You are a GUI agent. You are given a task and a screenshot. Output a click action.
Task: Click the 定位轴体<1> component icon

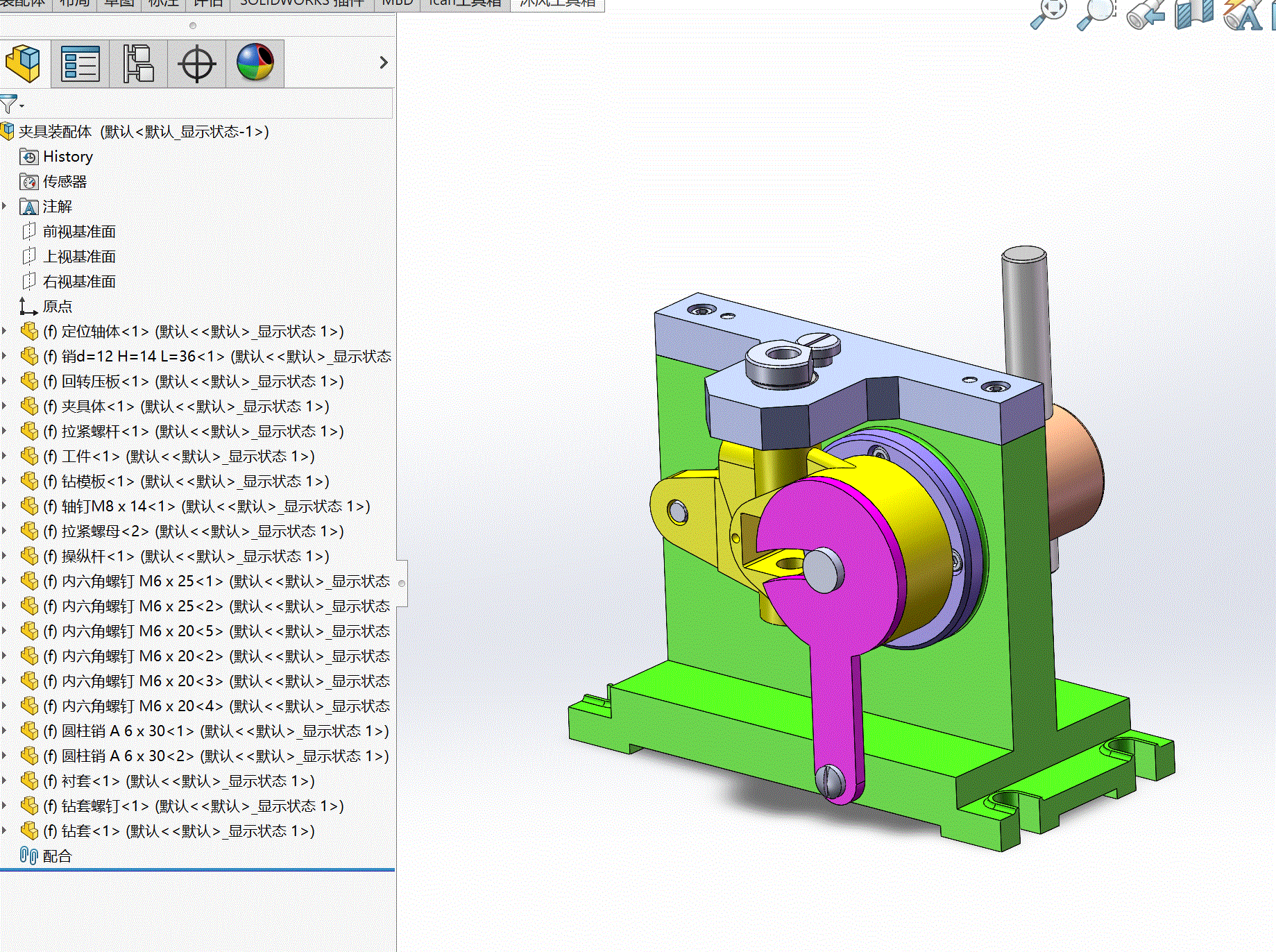(x=29, y=332)
